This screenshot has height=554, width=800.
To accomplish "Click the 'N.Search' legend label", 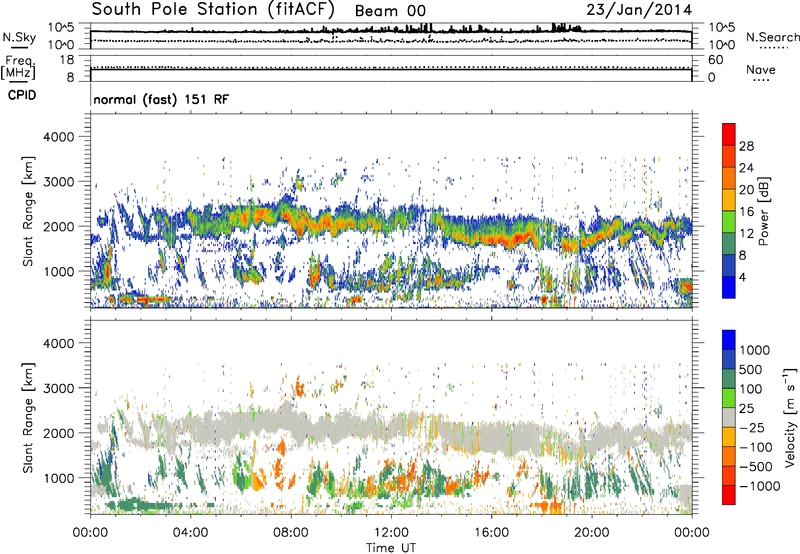I will [772, 37].
